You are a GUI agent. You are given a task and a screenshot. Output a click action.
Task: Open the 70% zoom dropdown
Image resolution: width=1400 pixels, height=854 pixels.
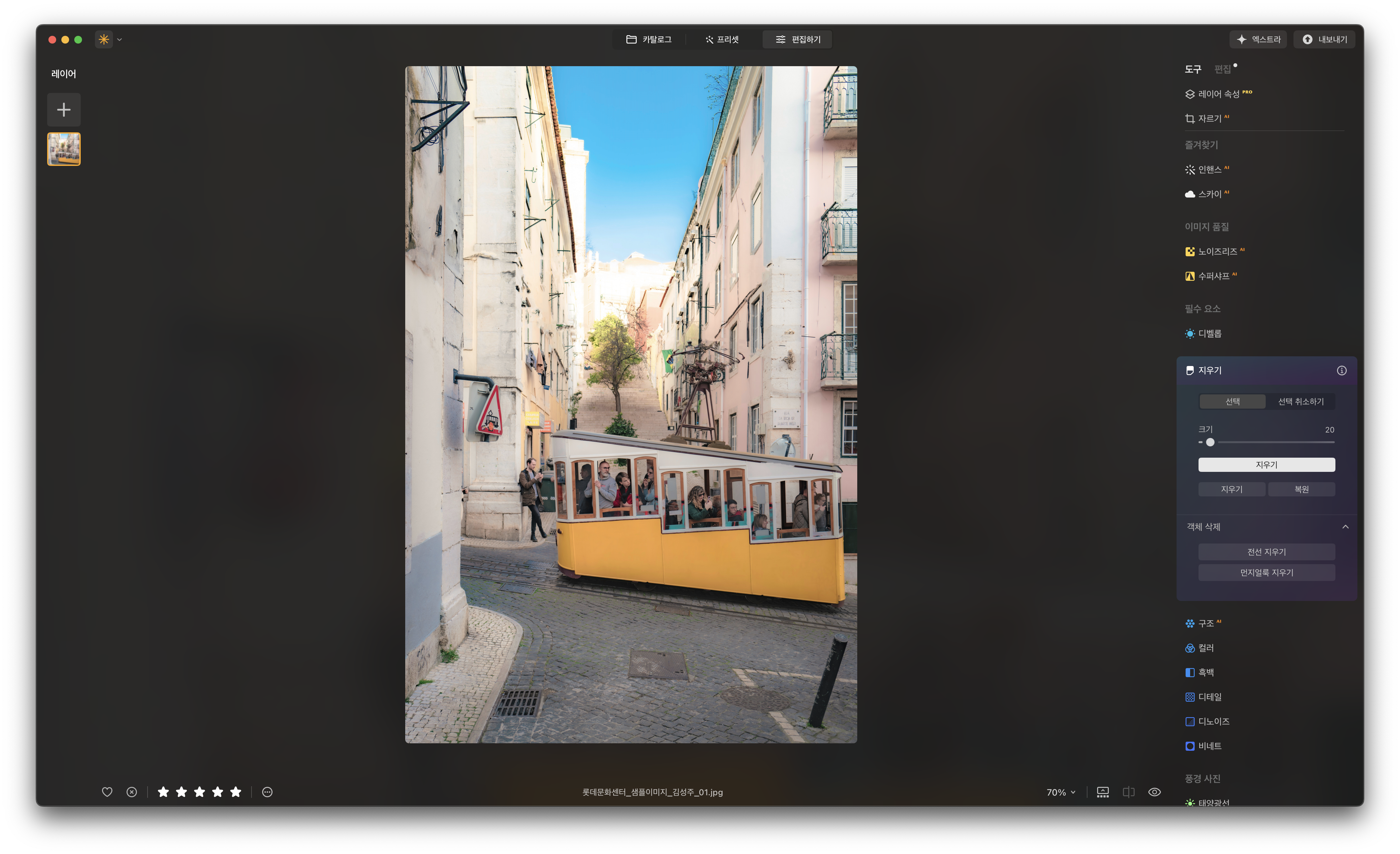pos(1061,792)
